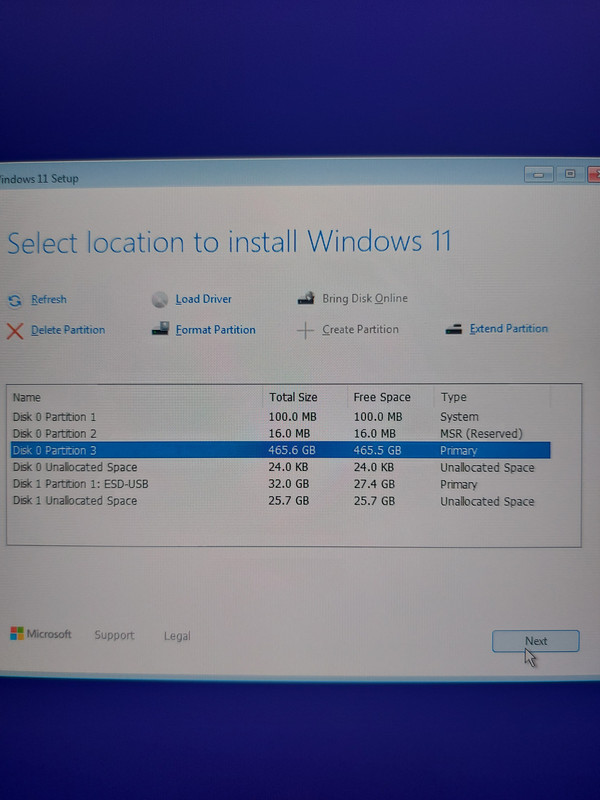
Task: Open the Refresh link
Action: pyautogui.click(x=49, y=299)
